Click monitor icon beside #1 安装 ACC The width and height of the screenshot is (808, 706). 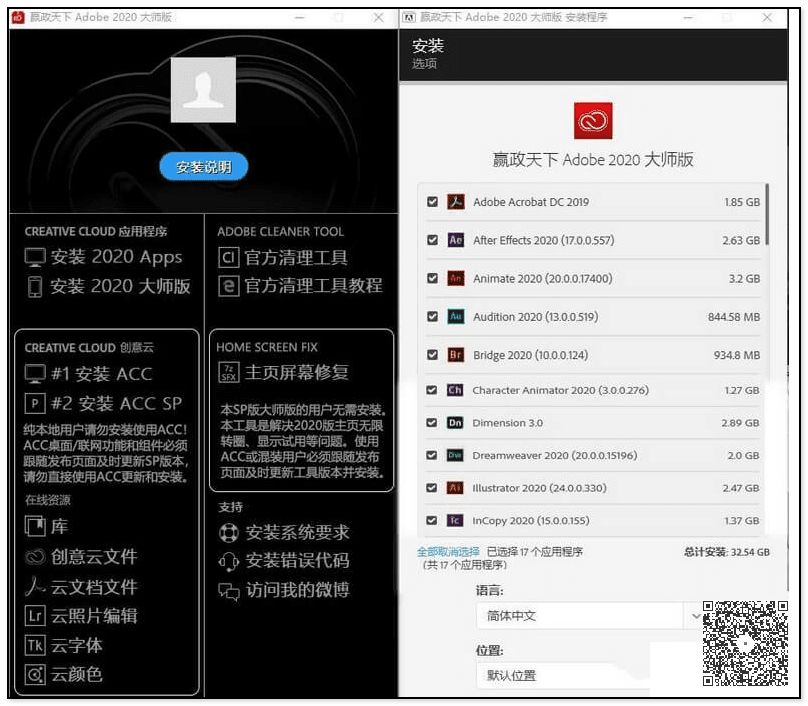point(35,374)
